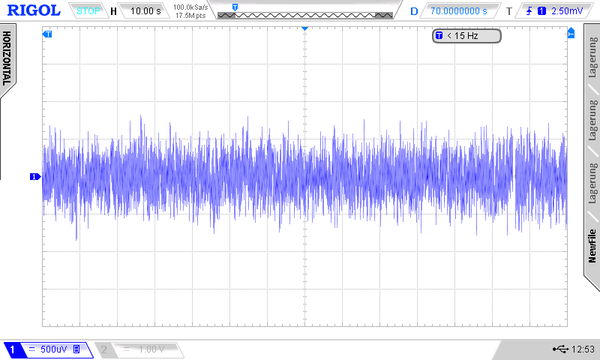Screen dimensions: 600x360
Task: Expand the HORIZONTAL side panel
Action: click(x=7, y=58)
